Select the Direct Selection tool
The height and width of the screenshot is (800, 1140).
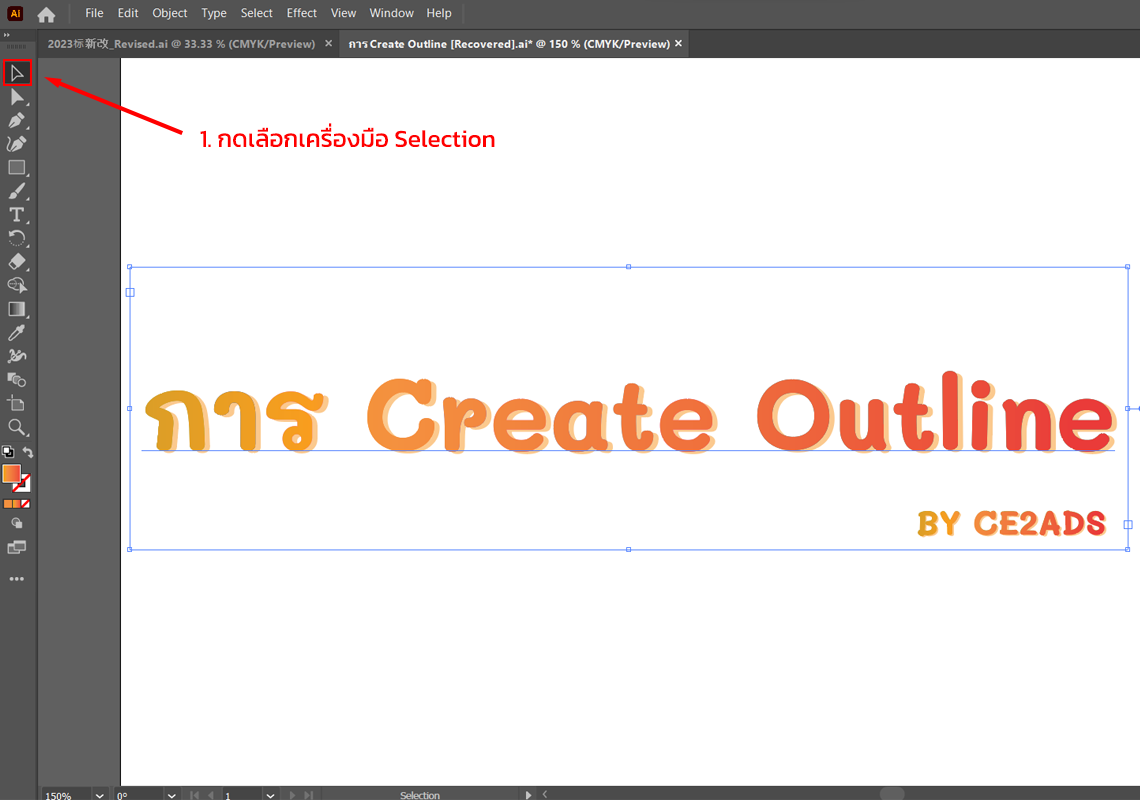pos(17,97)
